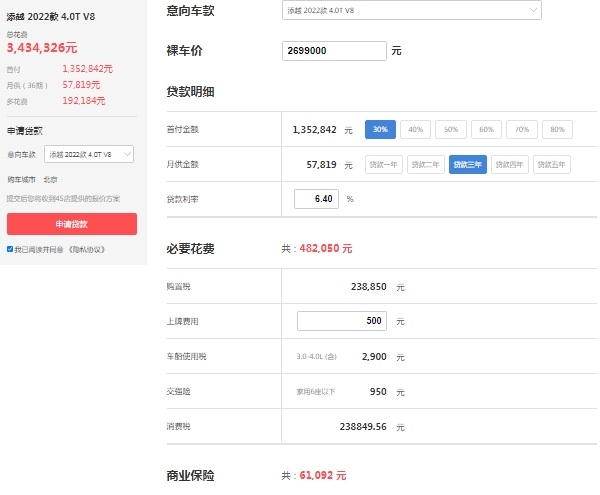Click the 裸车价 price input field
This screenshot has height=495, width=600.
(334, 50)
